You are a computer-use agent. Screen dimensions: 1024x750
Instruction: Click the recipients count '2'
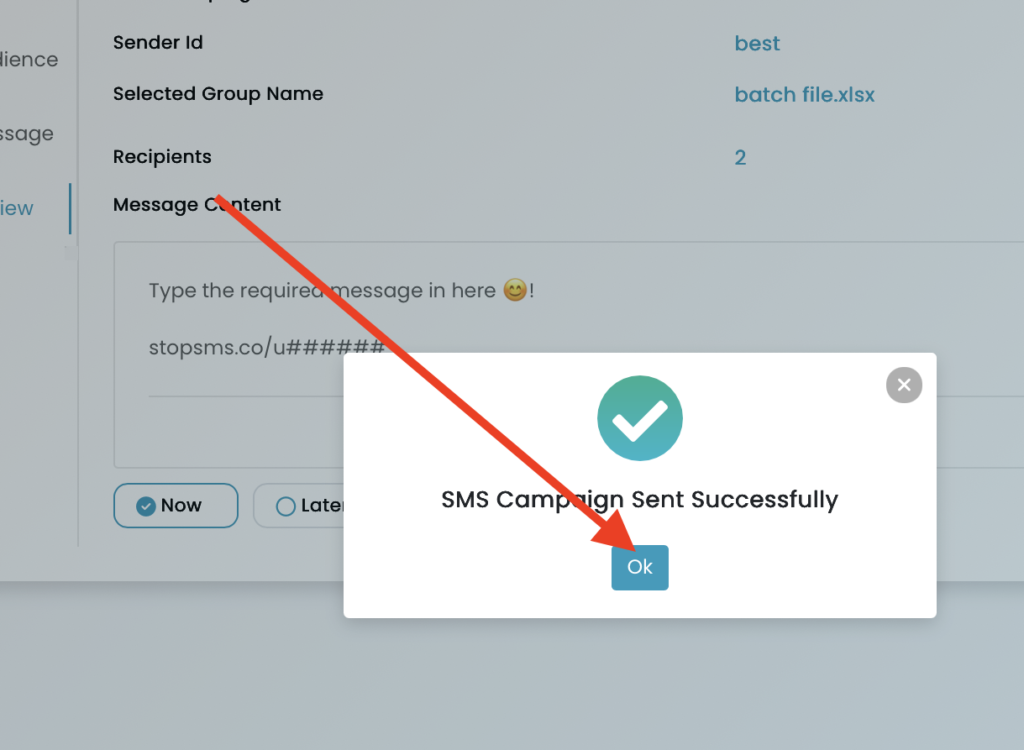740,157
